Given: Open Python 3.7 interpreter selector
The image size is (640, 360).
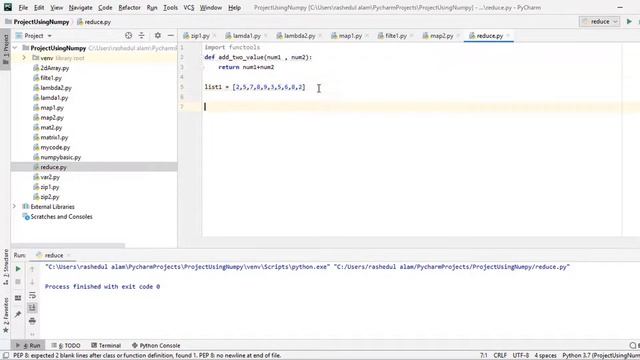Looking at the screenshot, I should 601,356.
